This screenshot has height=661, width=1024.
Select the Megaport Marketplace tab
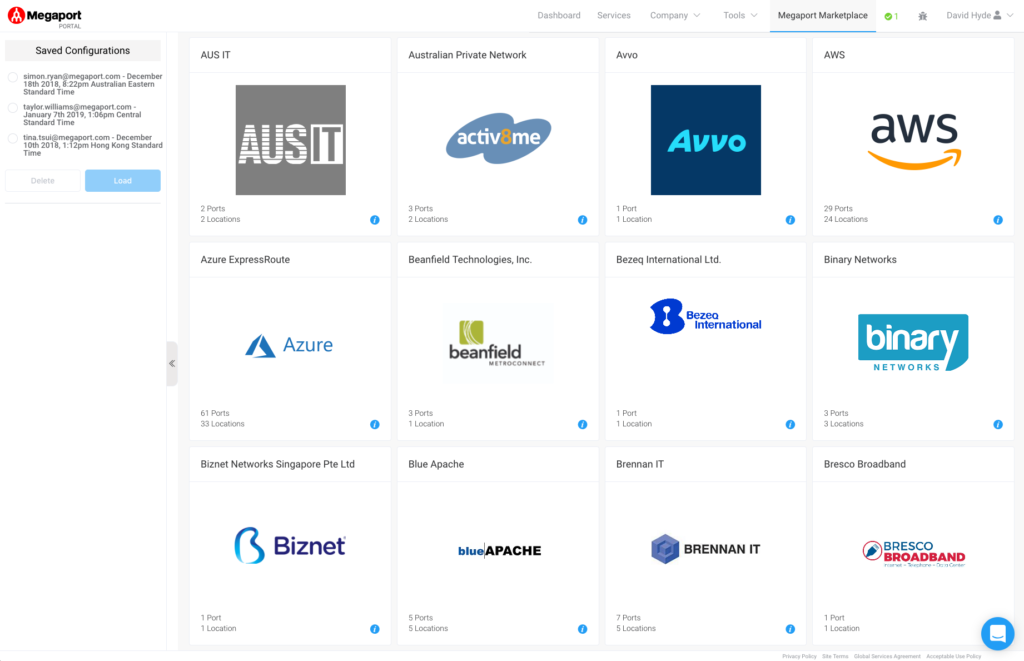822,16
